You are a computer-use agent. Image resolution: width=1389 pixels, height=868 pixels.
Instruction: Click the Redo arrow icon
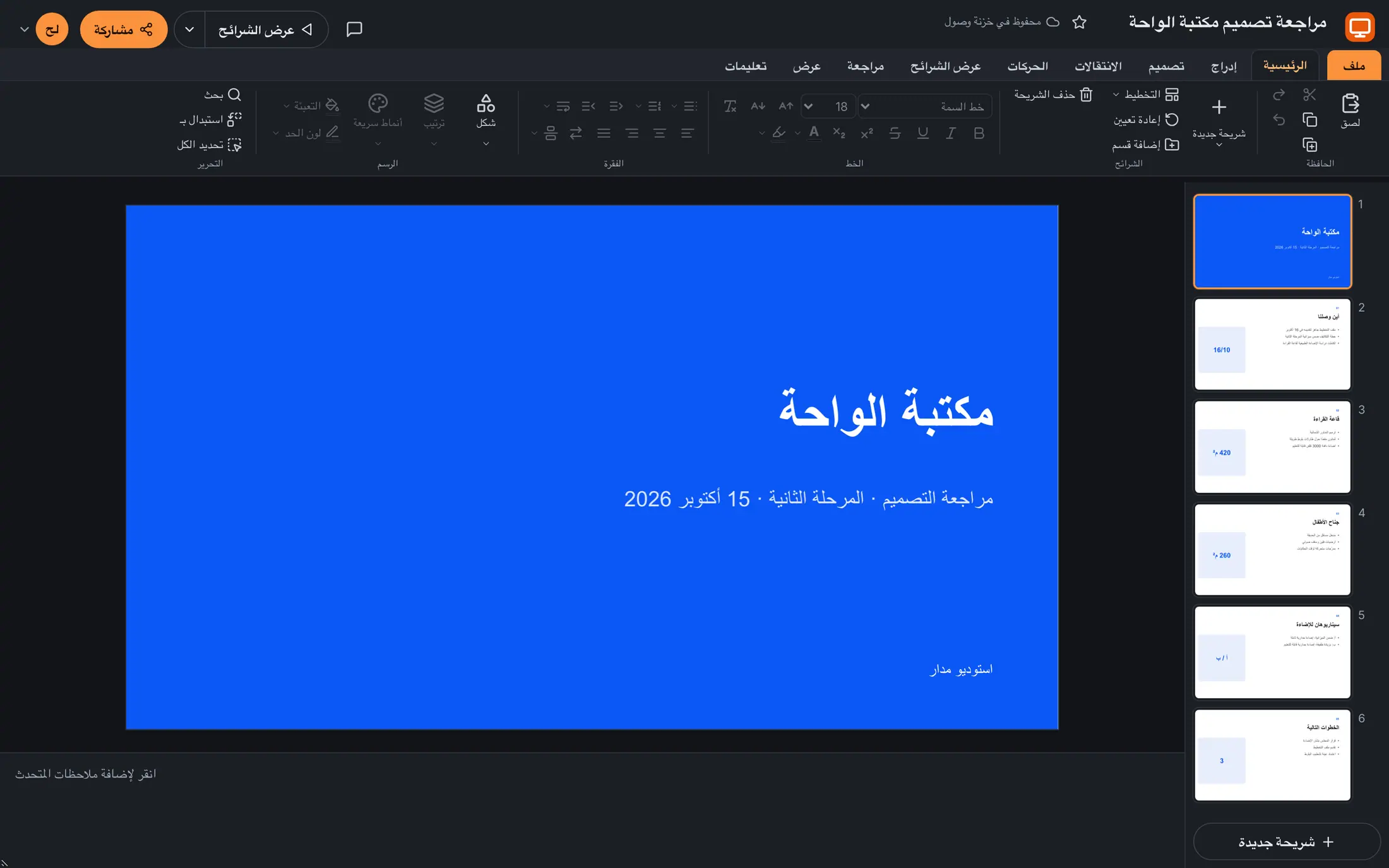click(x=1279, y=95)
